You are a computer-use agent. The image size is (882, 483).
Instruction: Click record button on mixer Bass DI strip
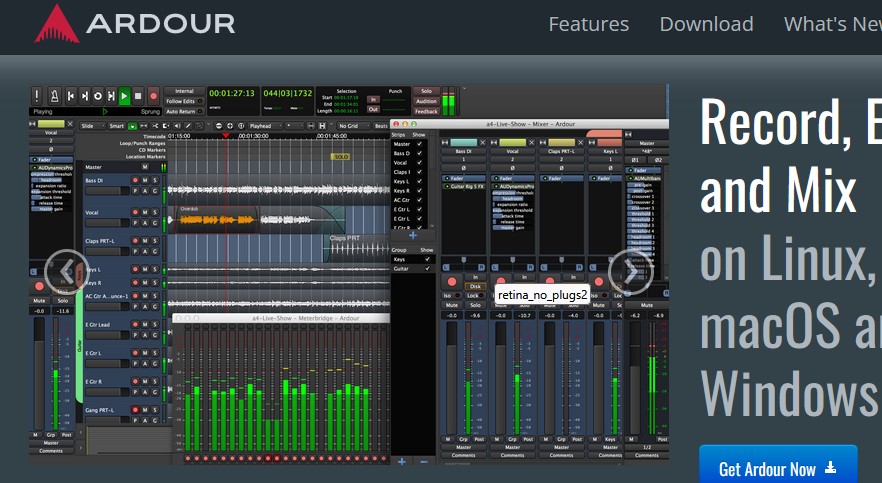452,282
